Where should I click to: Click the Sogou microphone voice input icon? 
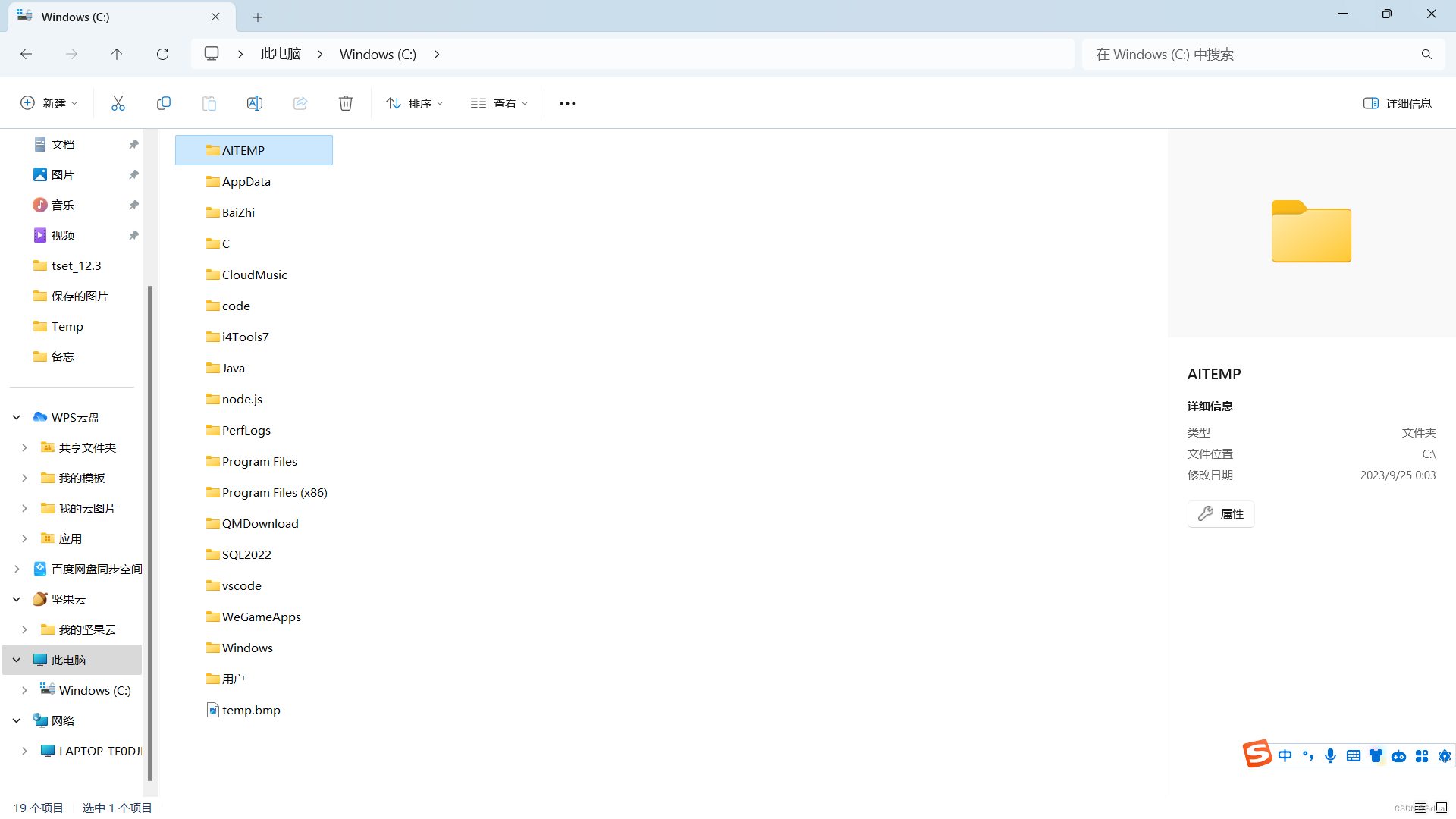click(1330, 756)
